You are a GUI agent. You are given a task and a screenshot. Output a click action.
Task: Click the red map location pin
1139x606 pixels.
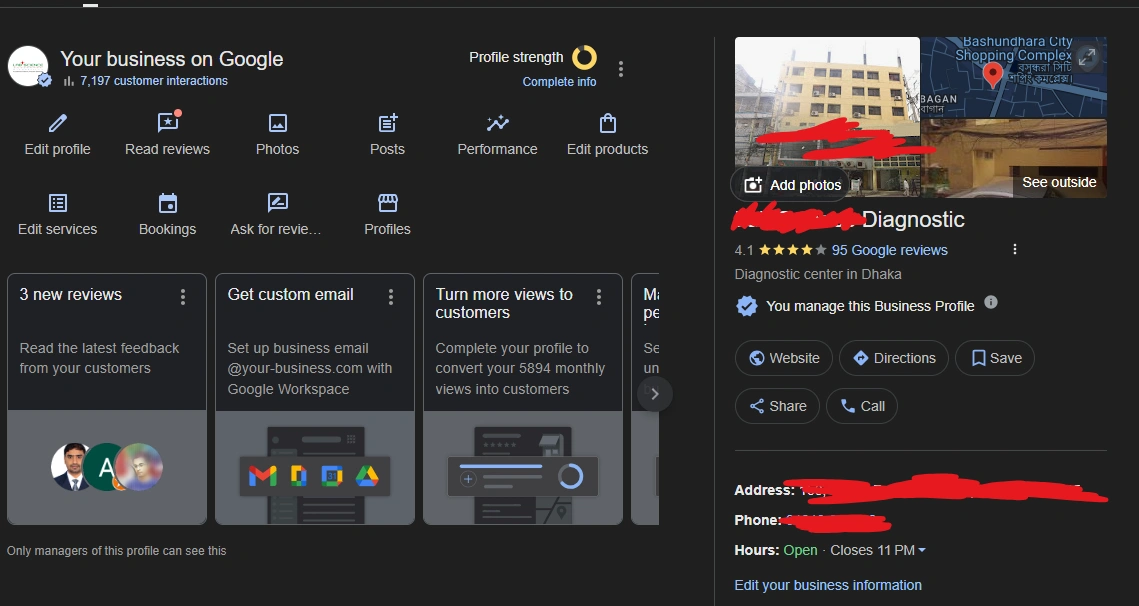click(992, 75)
